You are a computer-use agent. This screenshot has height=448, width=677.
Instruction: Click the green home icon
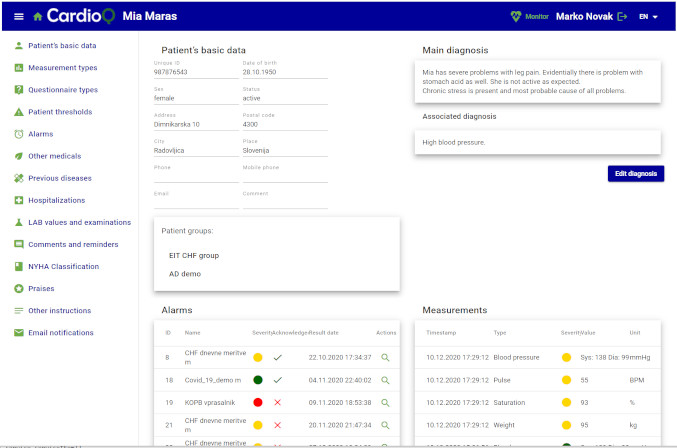[x=38, y=16]
